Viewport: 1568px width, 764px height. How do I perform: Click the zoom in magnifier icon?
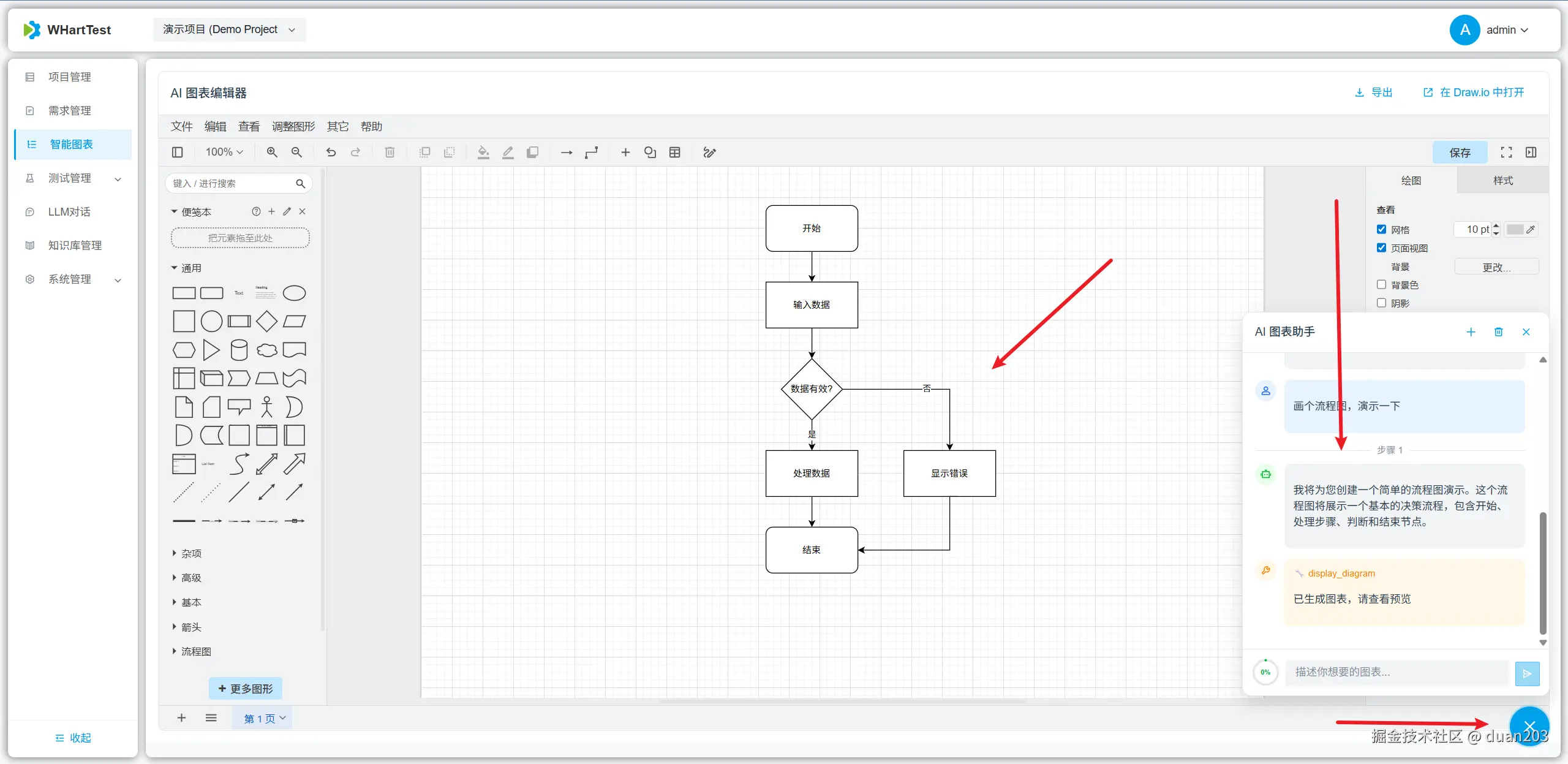[272, 153]
